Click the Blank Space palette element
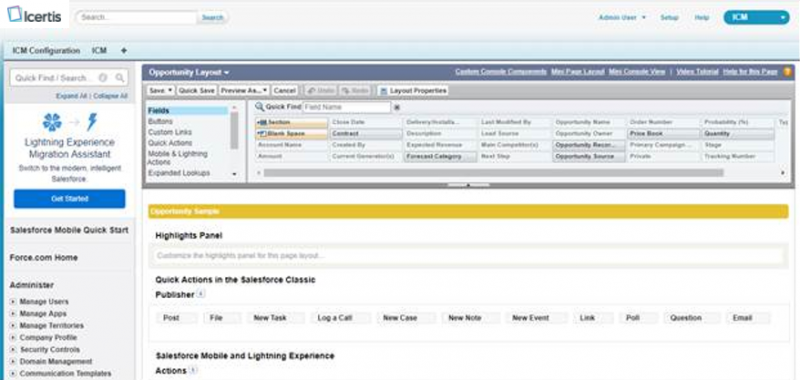Screen dimensions: 800x380 pos(291,134)
